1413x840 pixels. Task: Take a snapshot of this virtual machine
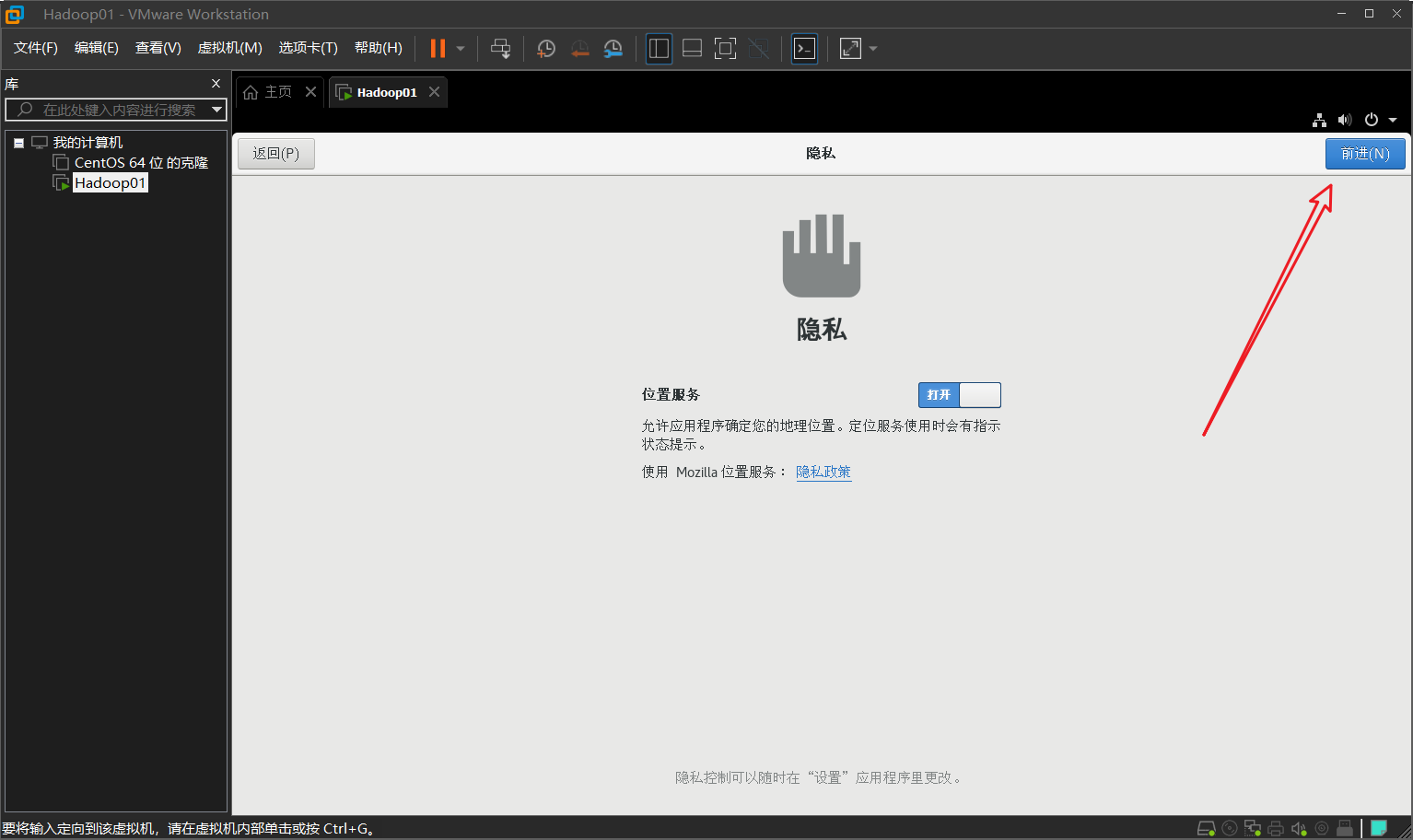(546, 49)
